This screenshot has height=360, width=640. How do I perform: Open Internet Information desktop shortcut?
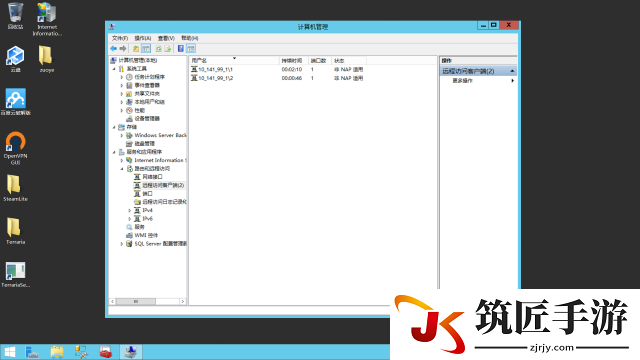(x=47, y=19)
